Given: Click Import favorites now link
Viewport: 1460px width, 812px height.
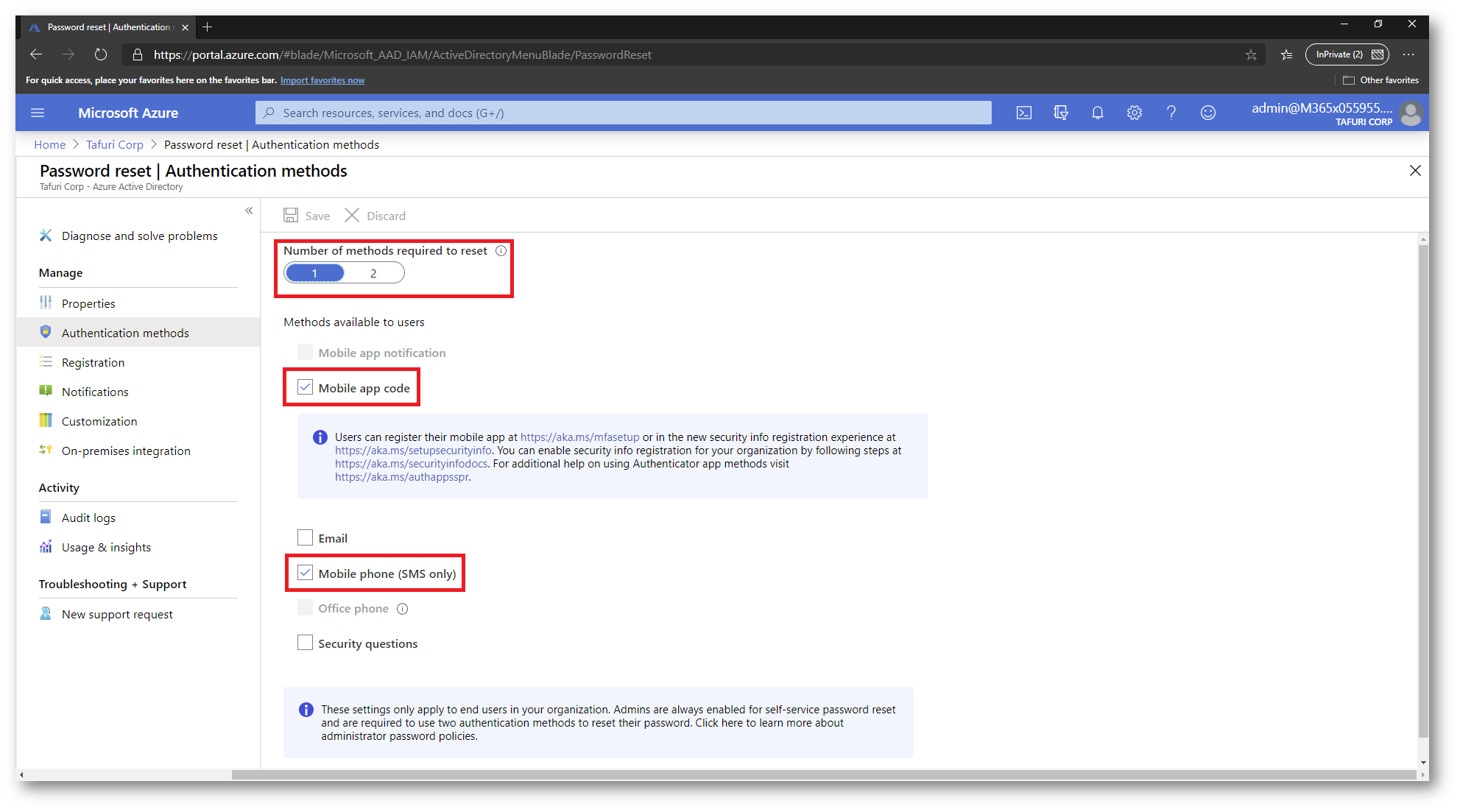Looking at the screenshot, I should coord(322,80).
